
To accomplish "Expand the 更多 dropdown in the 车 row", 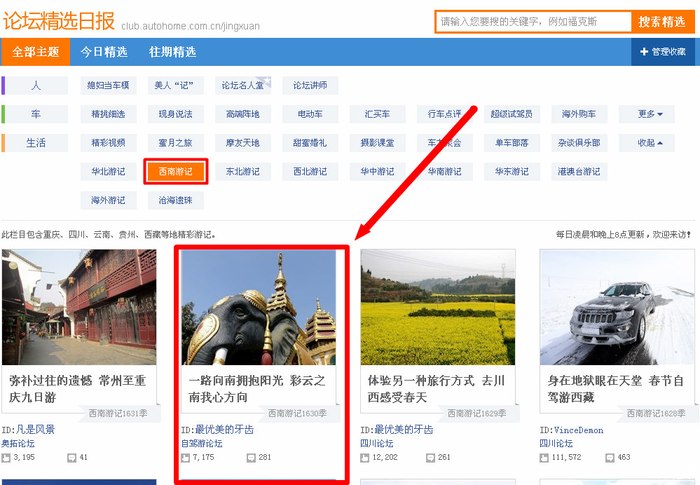I will click(x=650, y=114).
